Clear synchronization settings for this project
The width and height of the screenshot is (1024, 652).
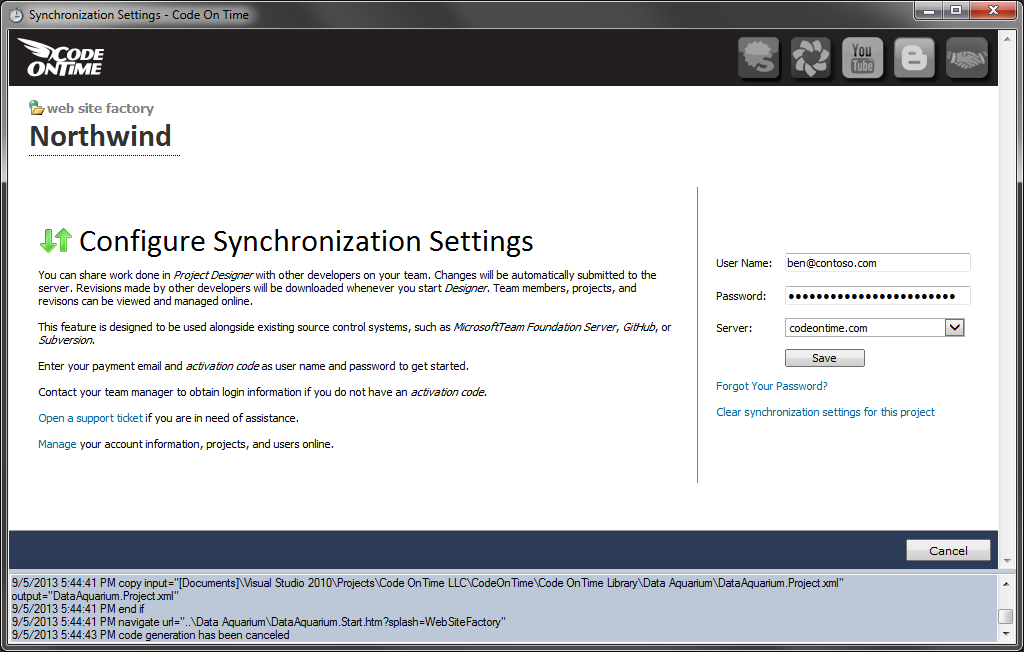click(825, 412)
